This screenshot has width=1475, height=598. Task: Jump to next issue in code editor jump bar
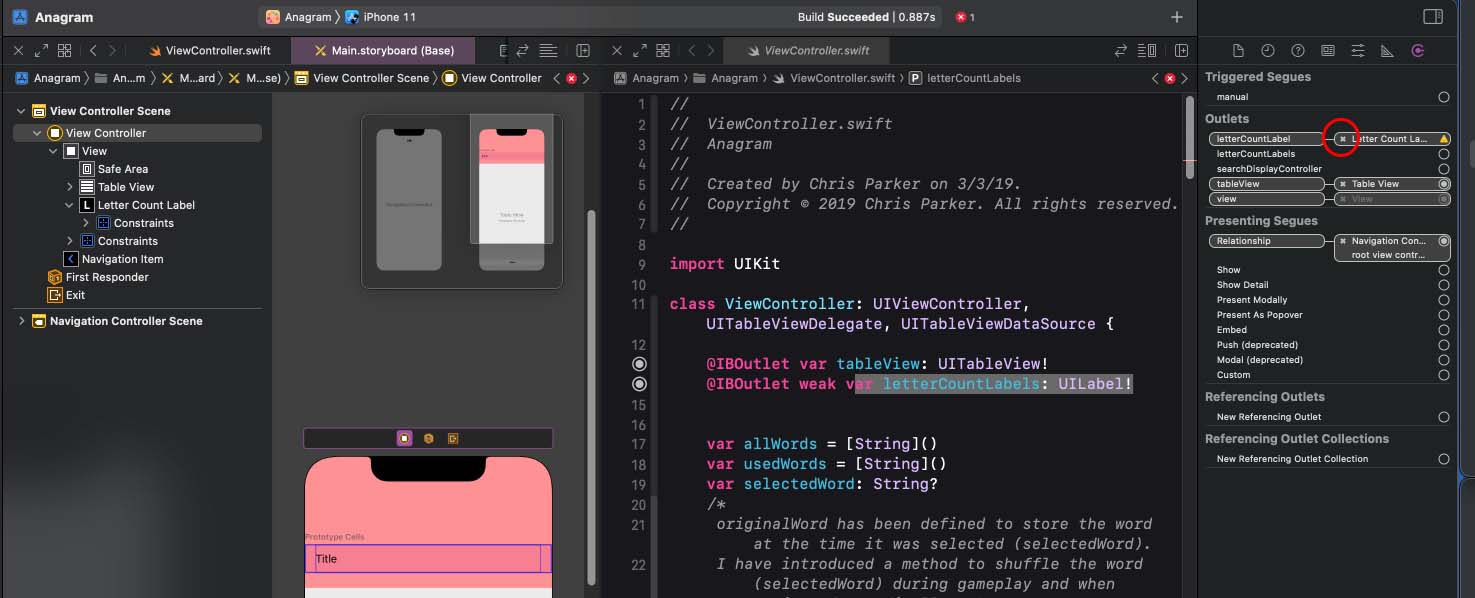click(x=1187, y=78)
